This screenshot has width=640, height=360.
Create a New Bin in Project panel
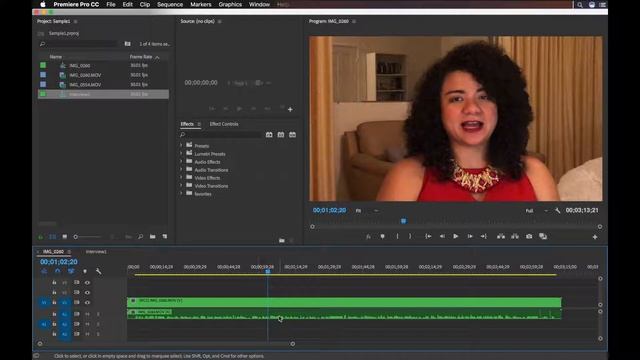[152, 237]
